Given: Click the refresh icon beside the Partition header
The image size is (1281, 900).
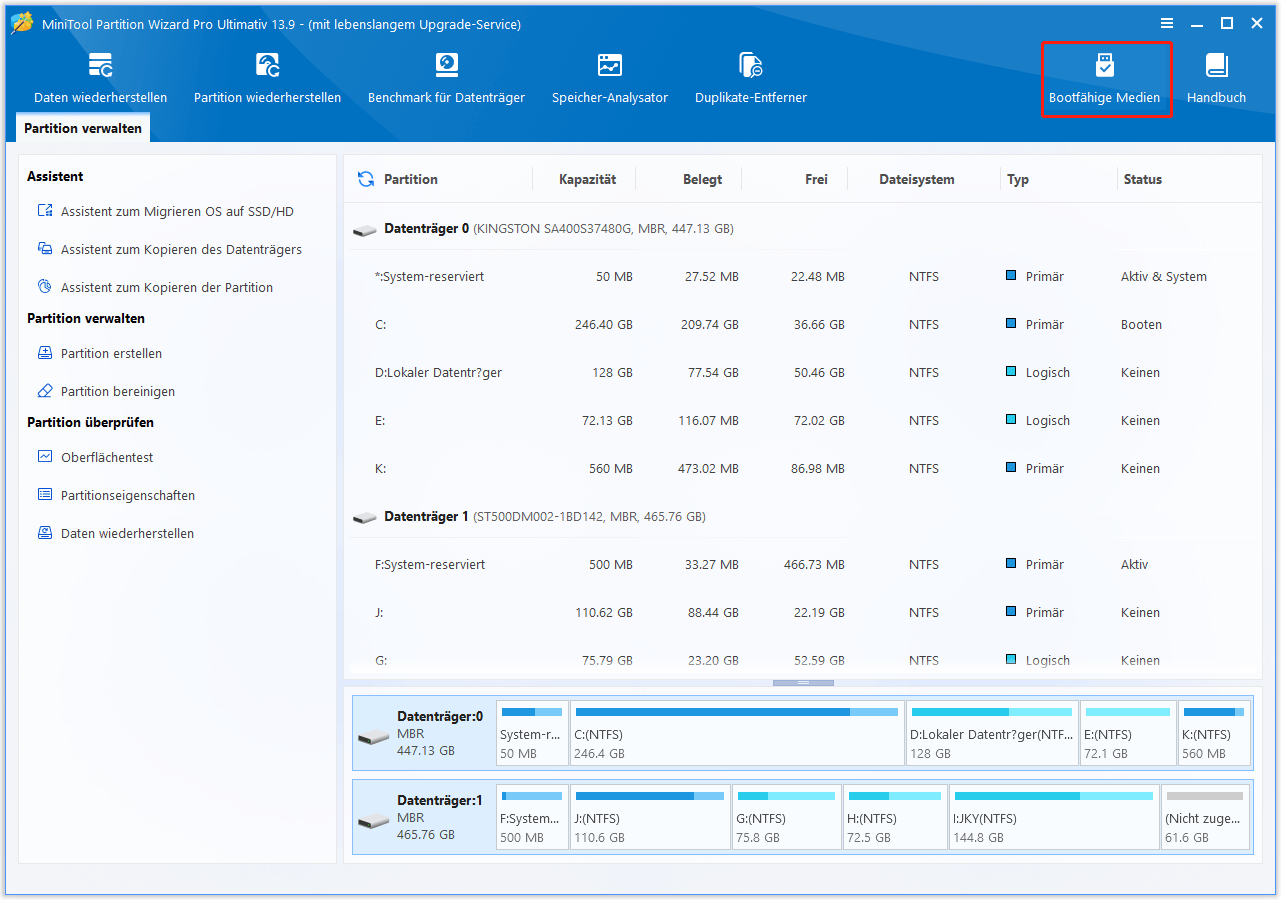Looking at the screenshot, I should [366, 179].
